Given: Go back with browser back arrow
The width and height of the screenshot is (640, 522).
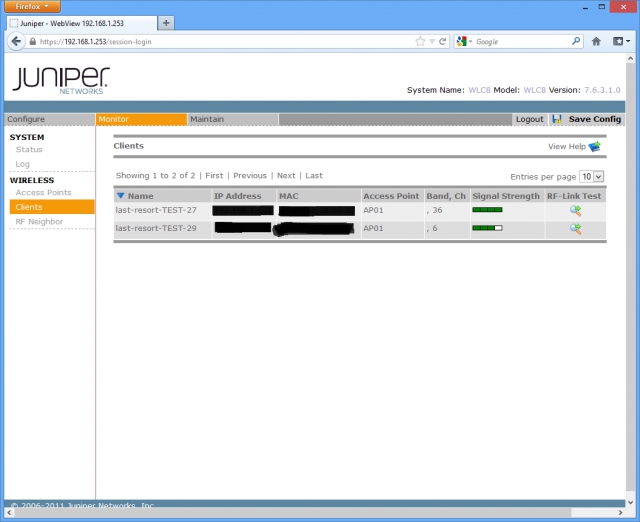Looking at the screenshot, I should pyautogui.click(x=16, y=41).
